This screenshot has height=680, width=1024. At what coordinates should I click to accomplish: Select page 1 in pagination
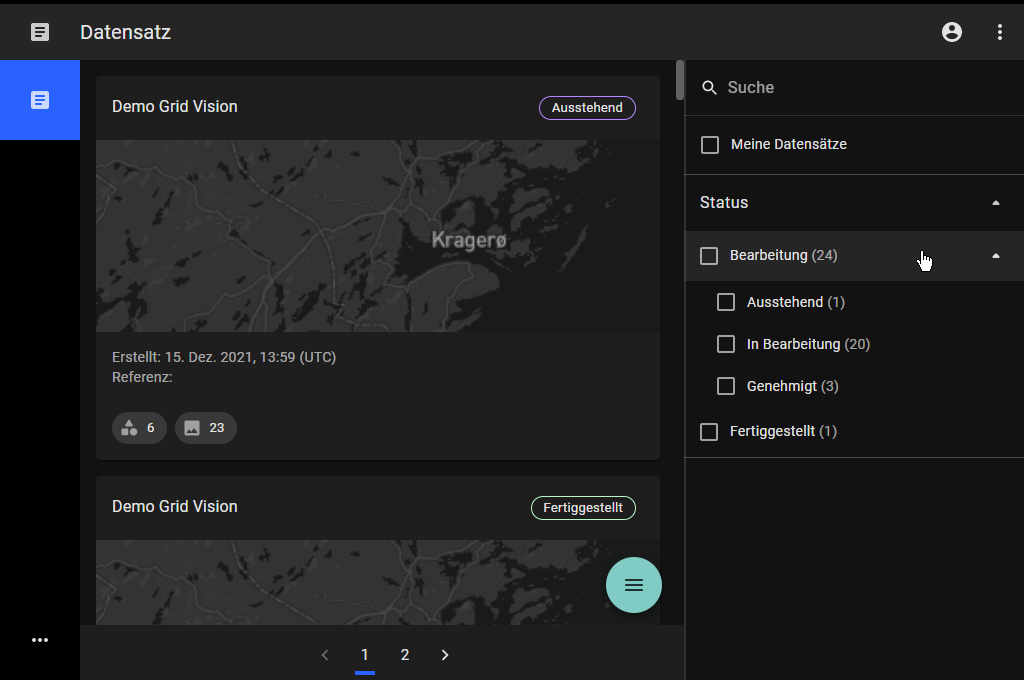coord(365,655)
